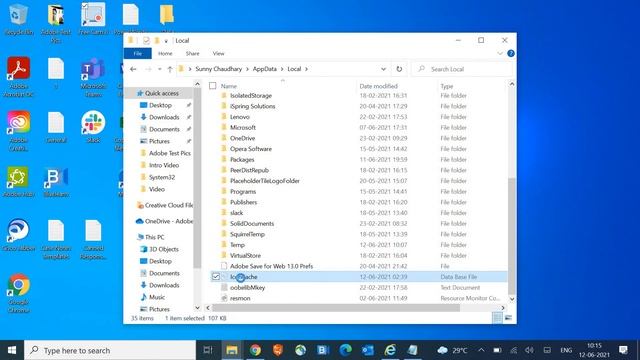This screenshot has width=640, height=360.
Task: Click the AppData breadcrumb segment
Action: pyautogui.click(x=264, y=69)
